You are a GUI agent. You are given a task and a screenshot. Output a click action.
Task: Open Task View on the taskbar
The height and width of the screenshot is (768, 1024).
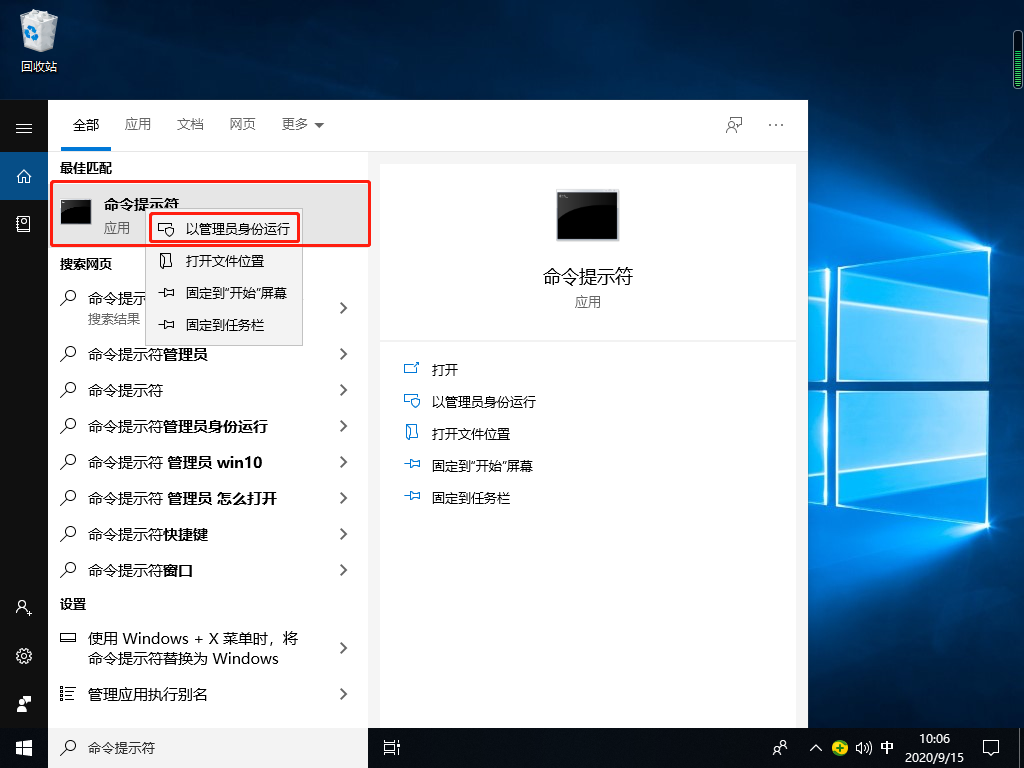(390, 747)
